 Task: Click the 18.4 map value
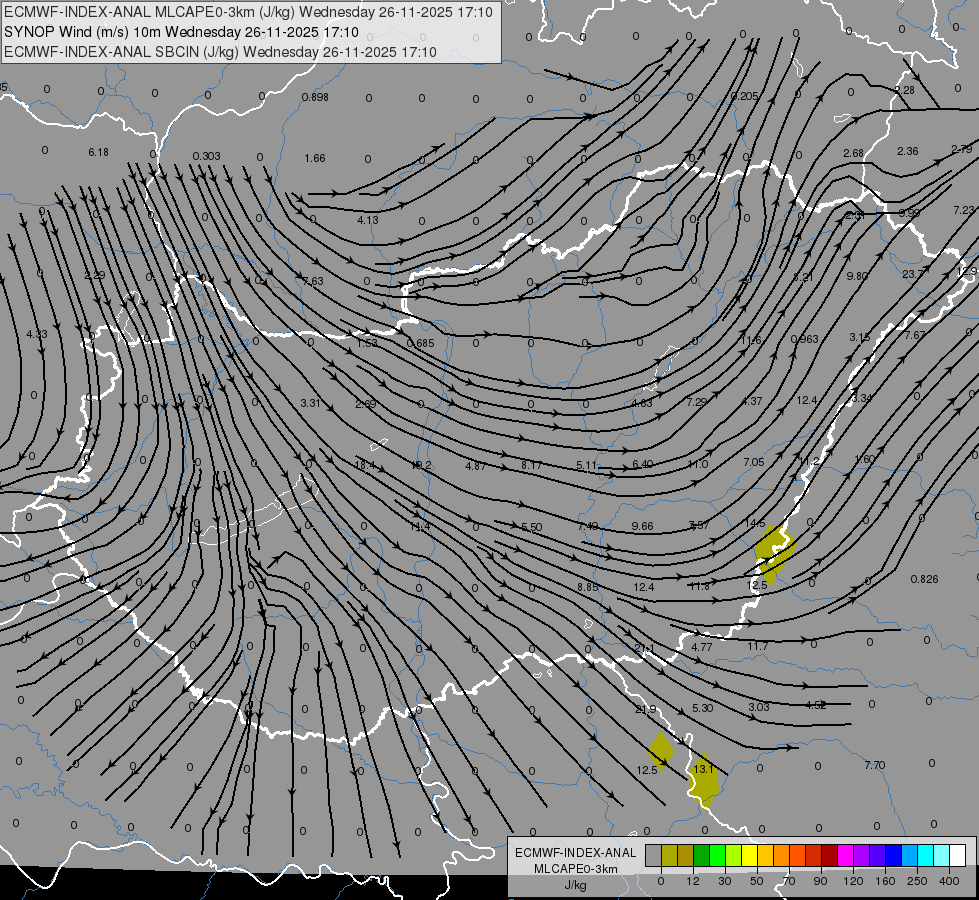[365, 465]
